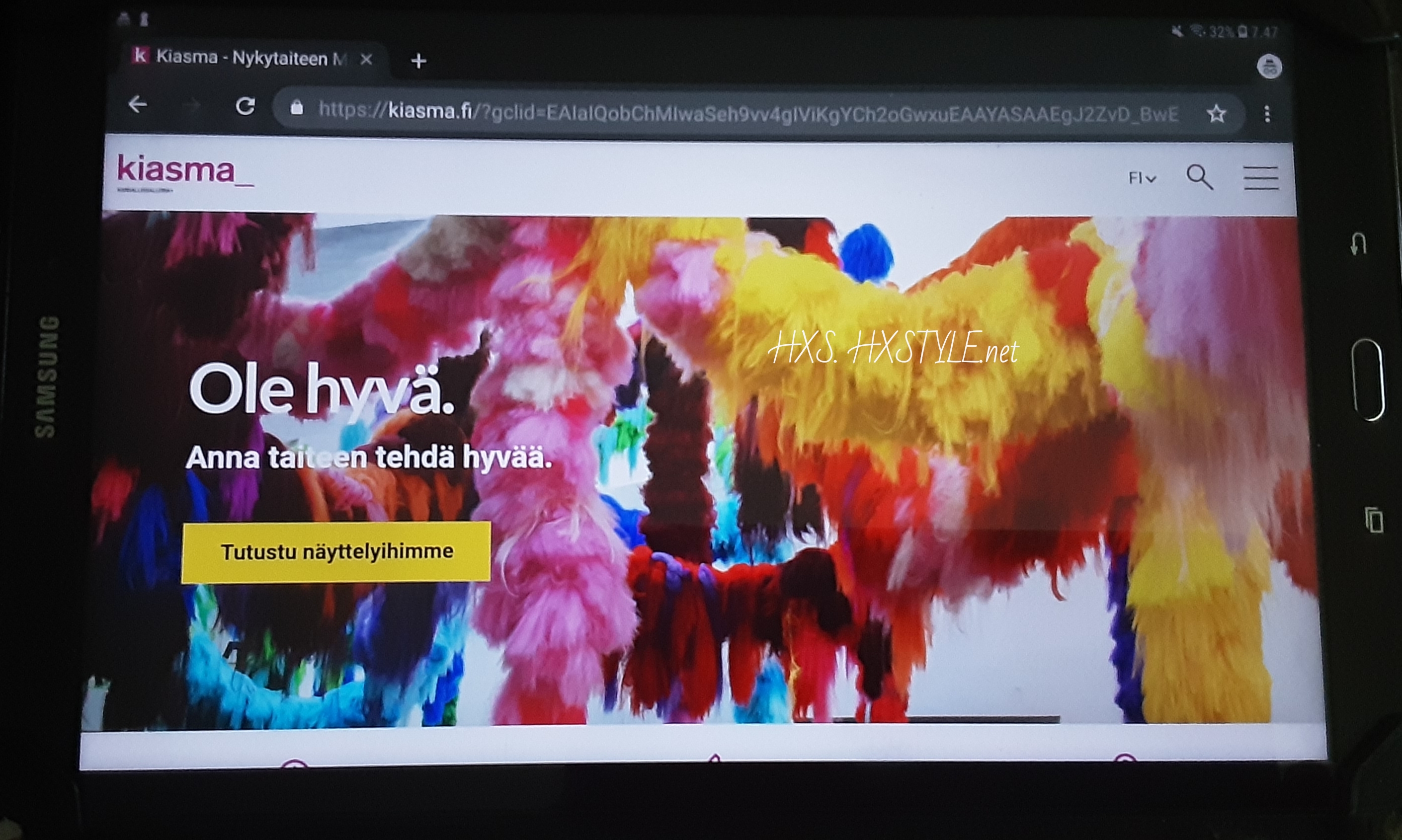Reload the page with the refresh icon
The image size is (1402, 840).
(245, 106)
